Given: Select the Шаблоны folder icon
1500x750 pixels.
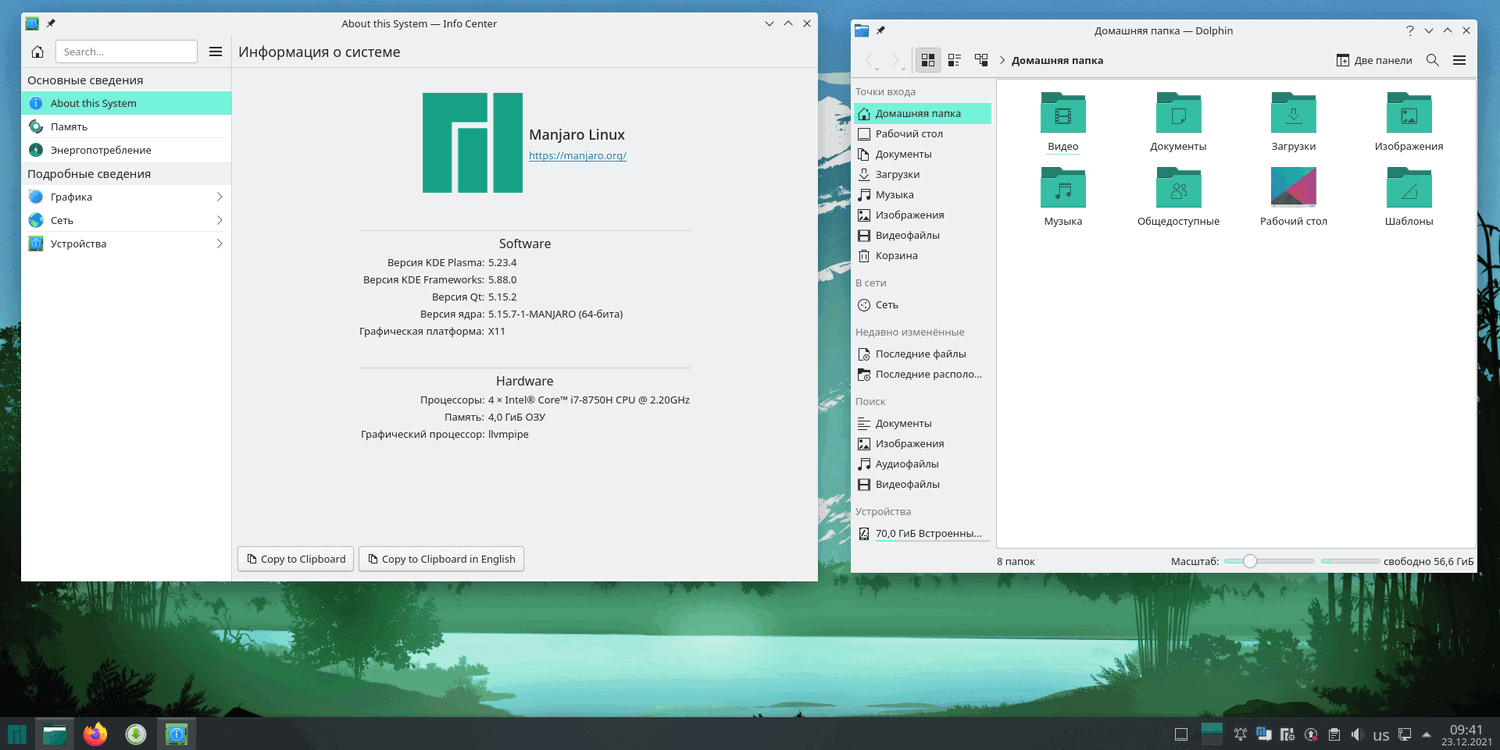Looking at the screenshot, I should pyautogui.click(x=1409, y=187).
